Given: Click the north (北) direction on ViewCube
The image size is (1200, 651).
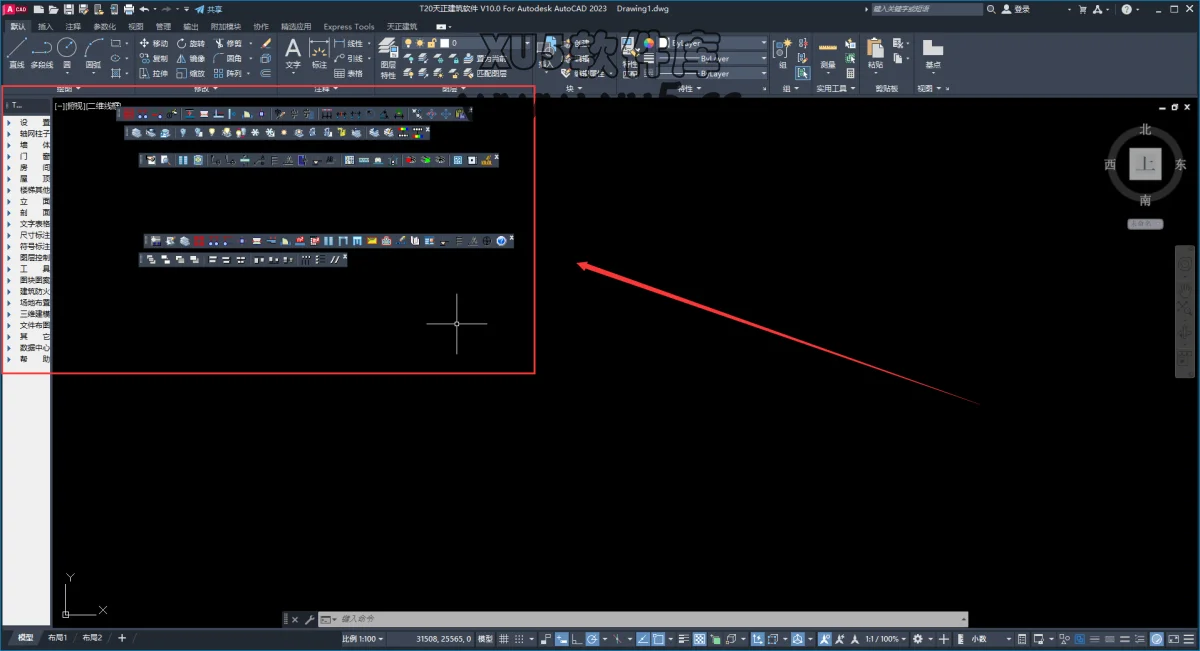Looking at the screenshot, I should [1145, 130].
